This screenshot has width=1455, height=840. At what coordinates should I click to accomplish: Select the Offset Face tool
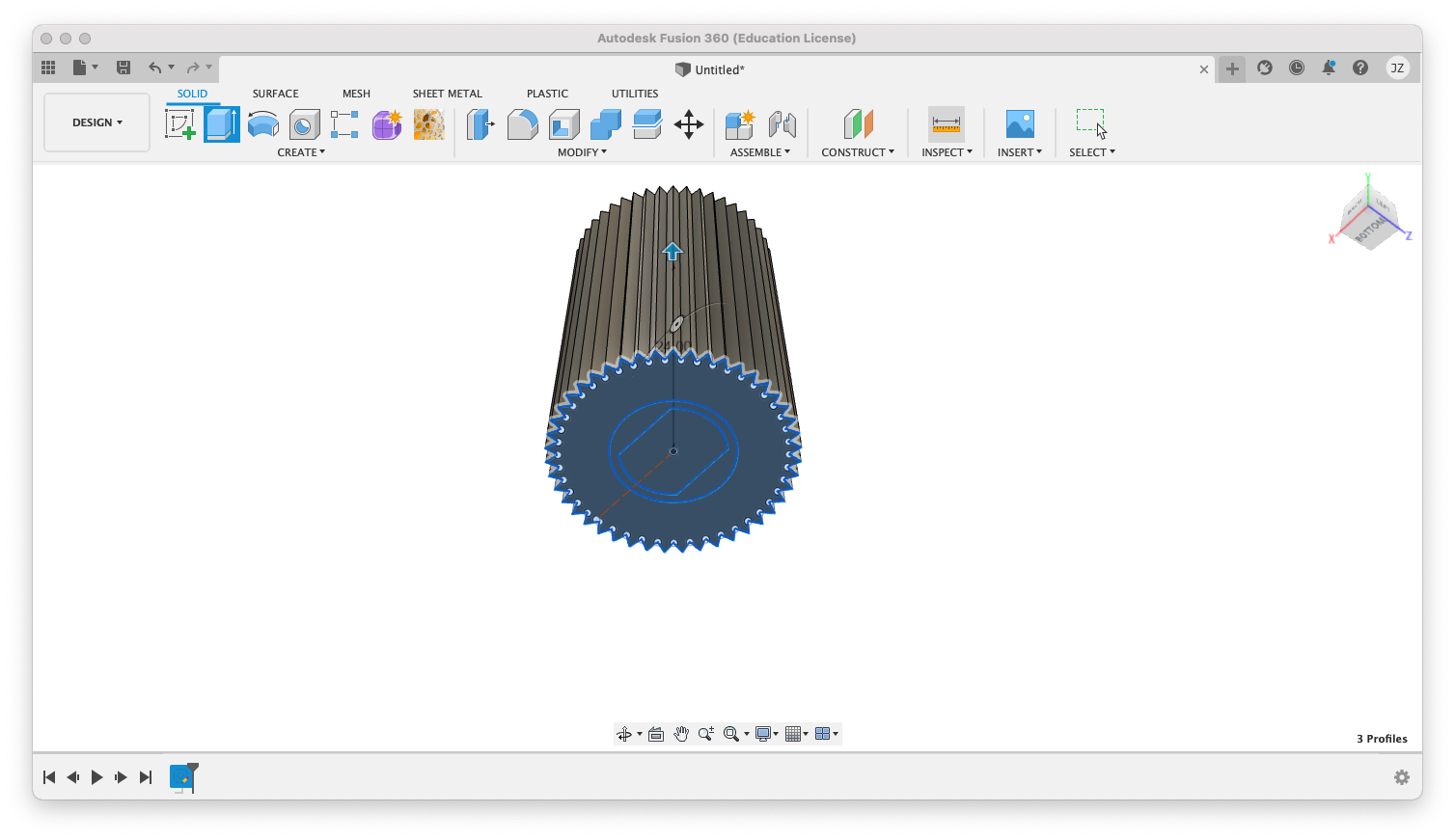click(647, 124)
